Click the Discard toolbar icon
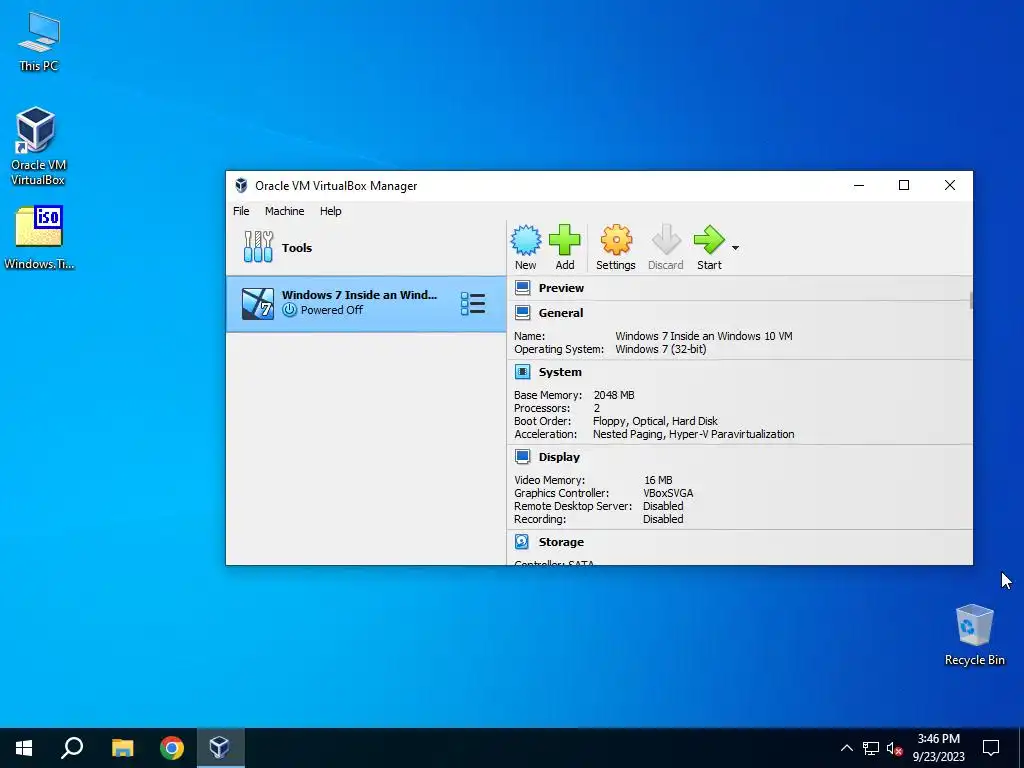 (666, 240)
